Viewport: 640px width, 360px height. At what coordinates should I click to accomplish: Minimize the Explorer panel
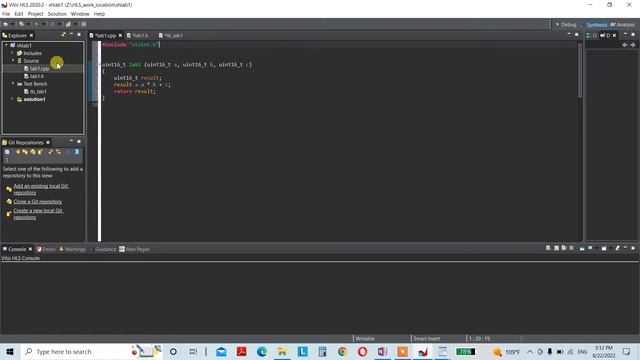pyautogui.click(x=71, y=35)
